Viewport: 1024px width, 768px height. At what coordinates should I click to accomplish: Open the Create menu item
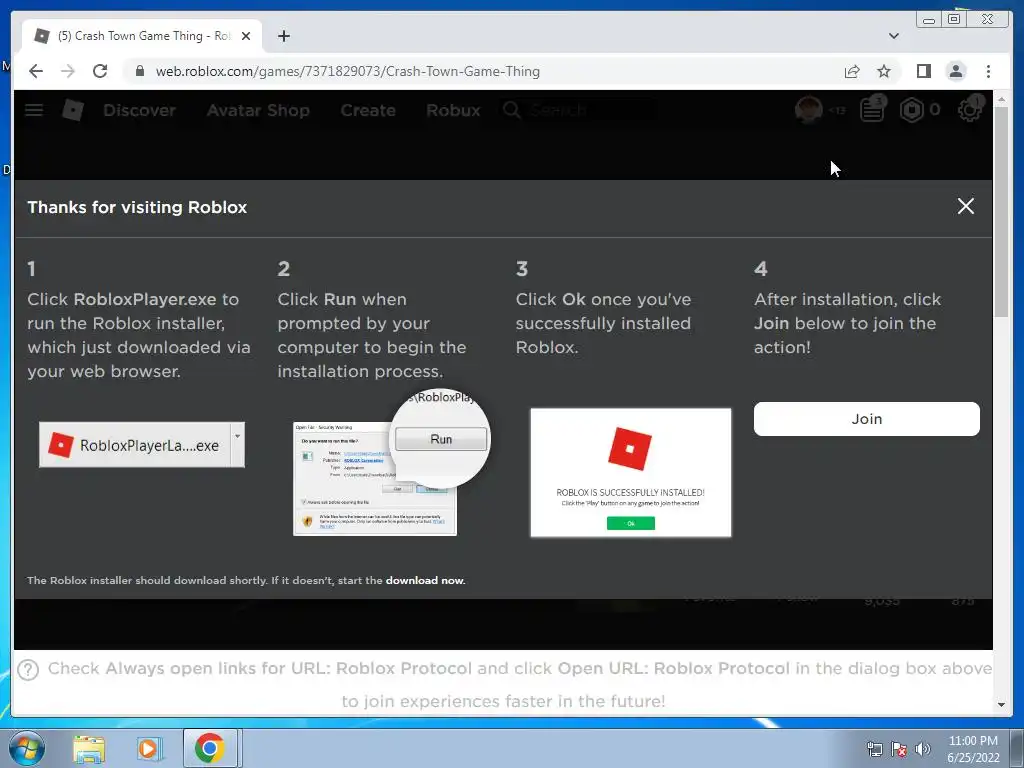click(368, 110)
